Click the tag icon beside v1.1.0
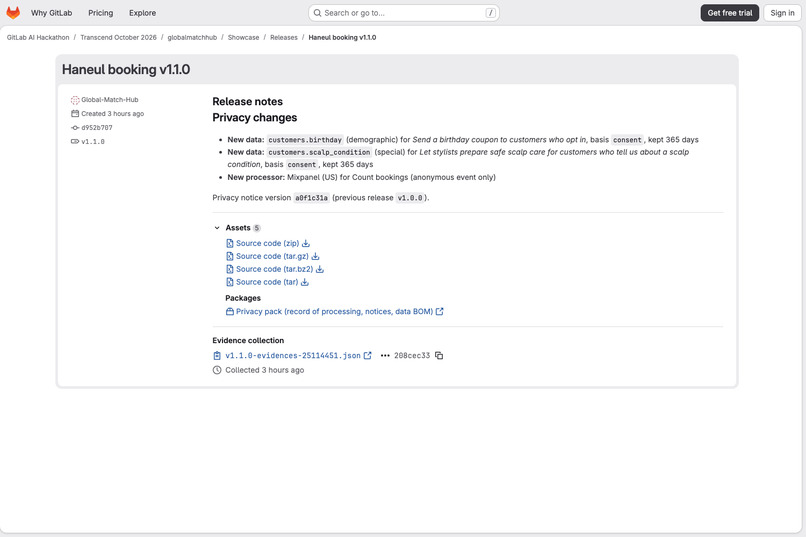 (x=75, y=141)
